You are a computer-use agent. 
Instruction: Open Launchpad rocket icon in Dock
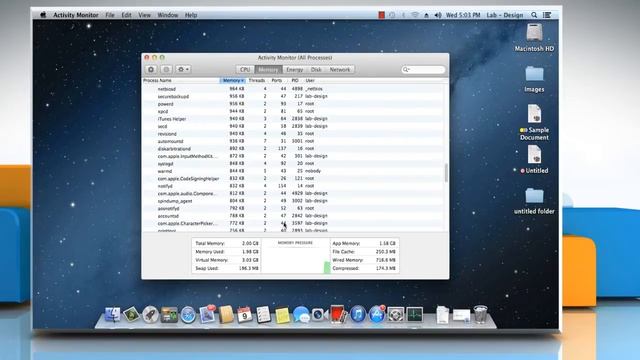(x=150, y=315)
